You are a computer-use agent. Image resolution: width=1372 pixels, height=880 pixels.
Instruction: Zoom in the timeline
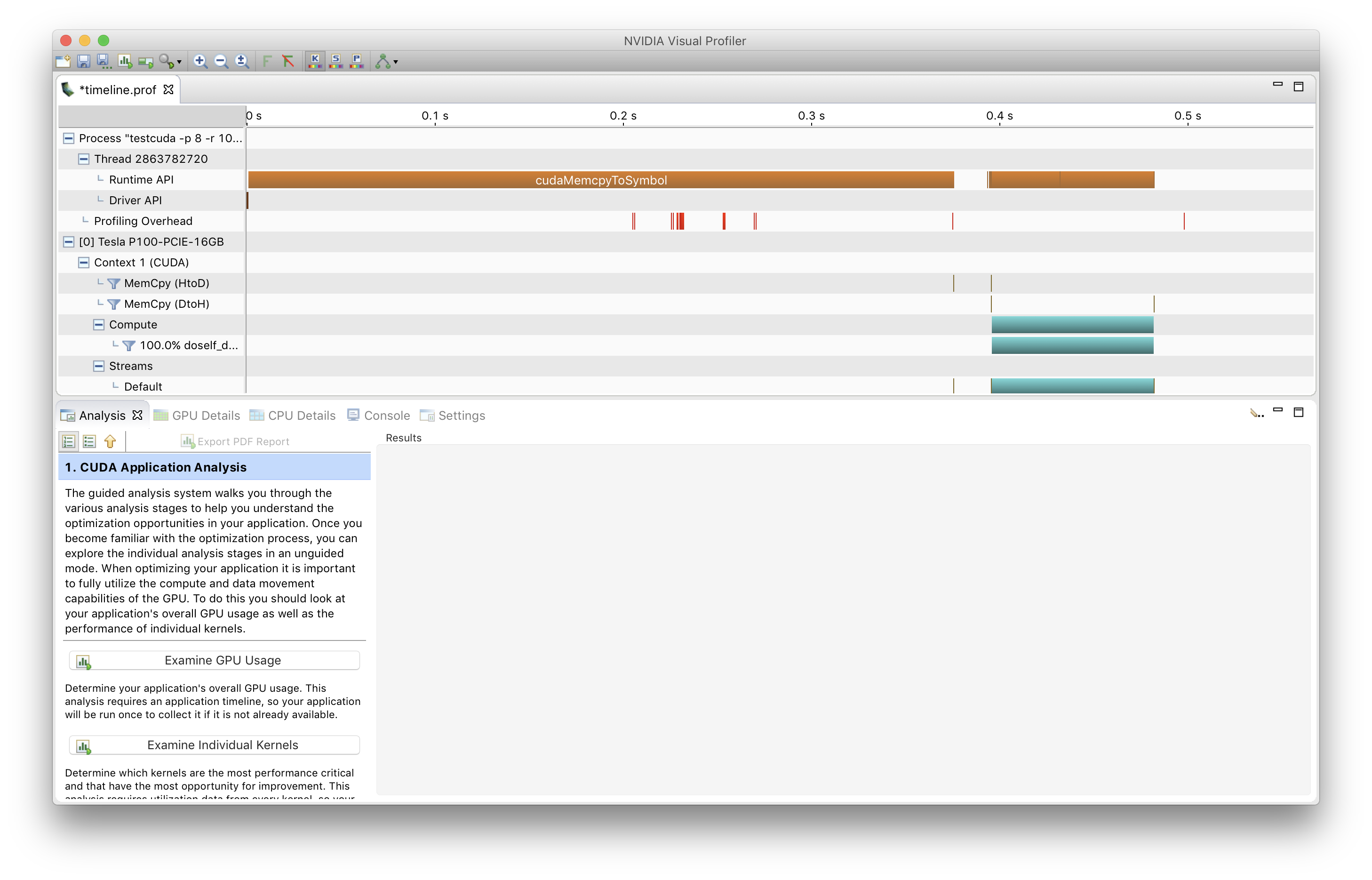coord(200,61)
